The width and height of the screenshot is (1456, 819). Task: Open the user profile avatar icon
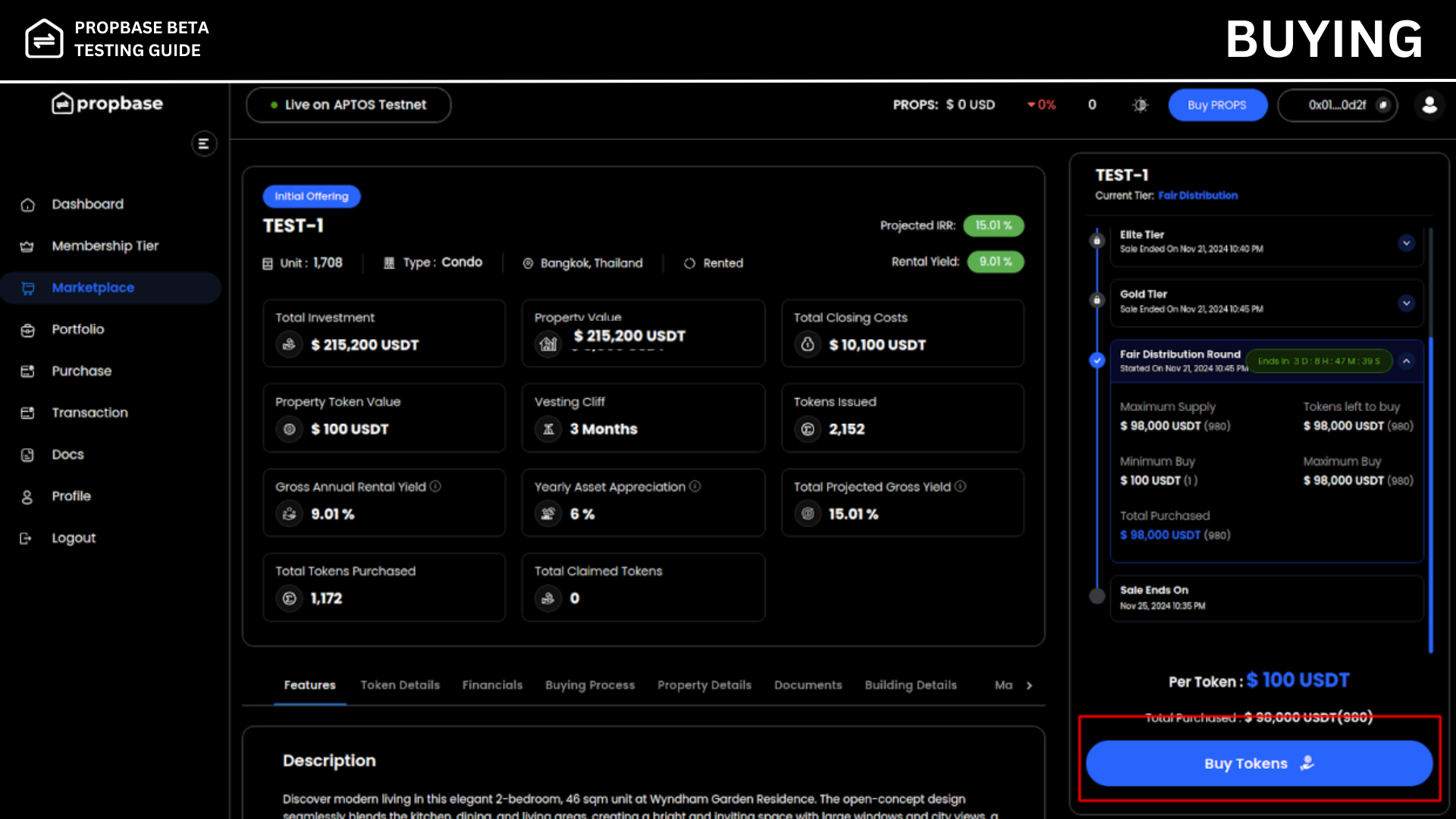tap(1429, 105)
